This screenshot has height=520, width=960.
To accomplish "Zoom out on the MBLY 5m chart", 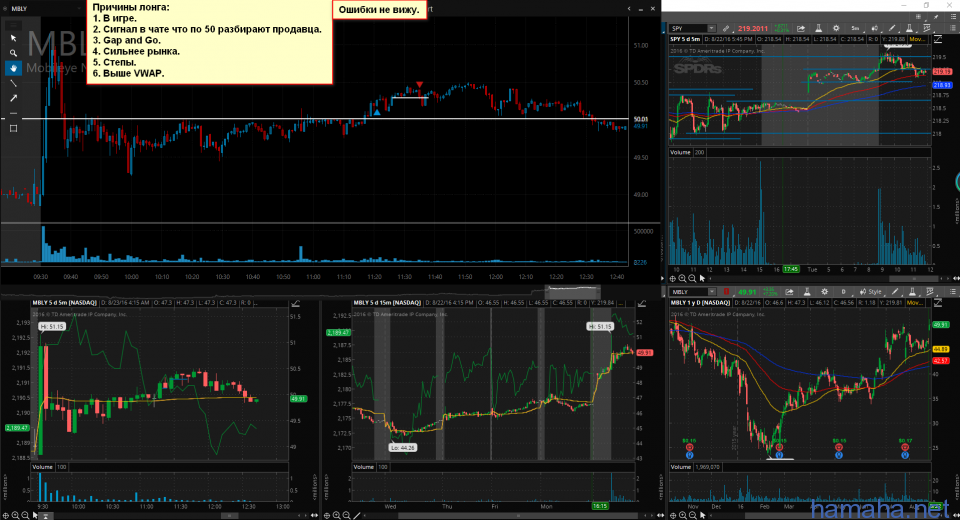I will [x=25, y=515].
